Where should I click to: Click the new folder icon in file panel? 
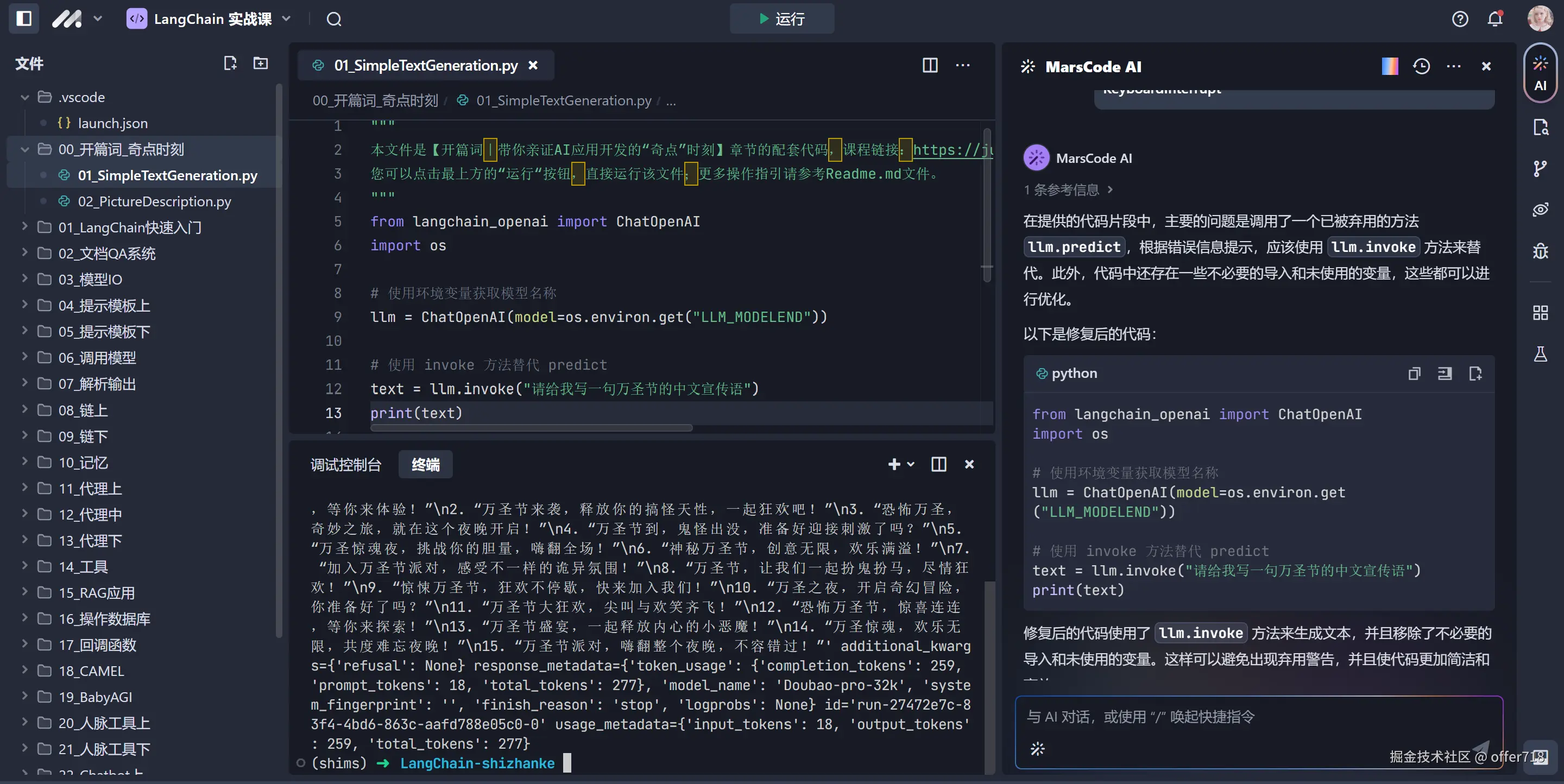click(261, 63)
